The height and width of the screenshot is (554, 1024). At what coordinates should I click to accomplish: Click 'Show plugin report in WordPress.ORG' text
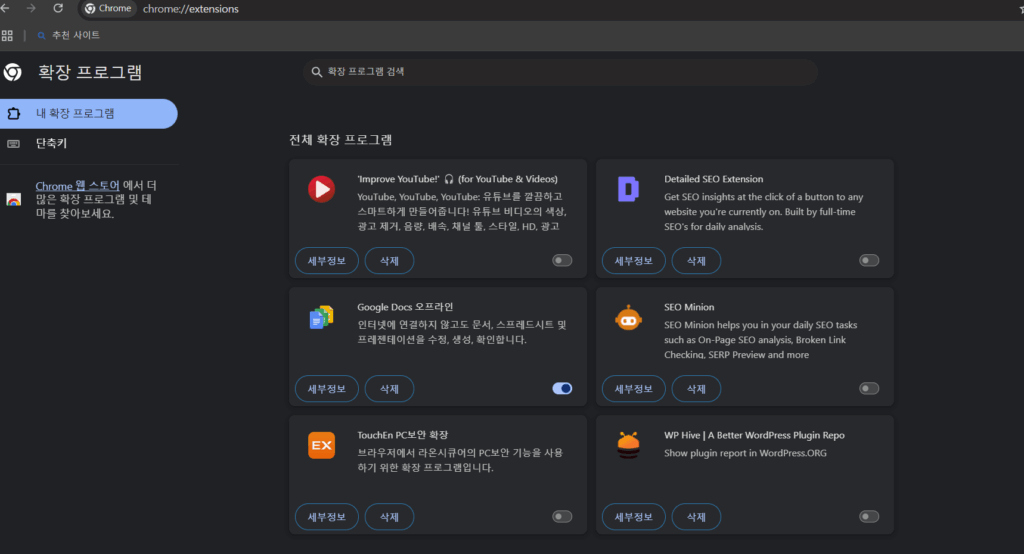coord(745,453)
